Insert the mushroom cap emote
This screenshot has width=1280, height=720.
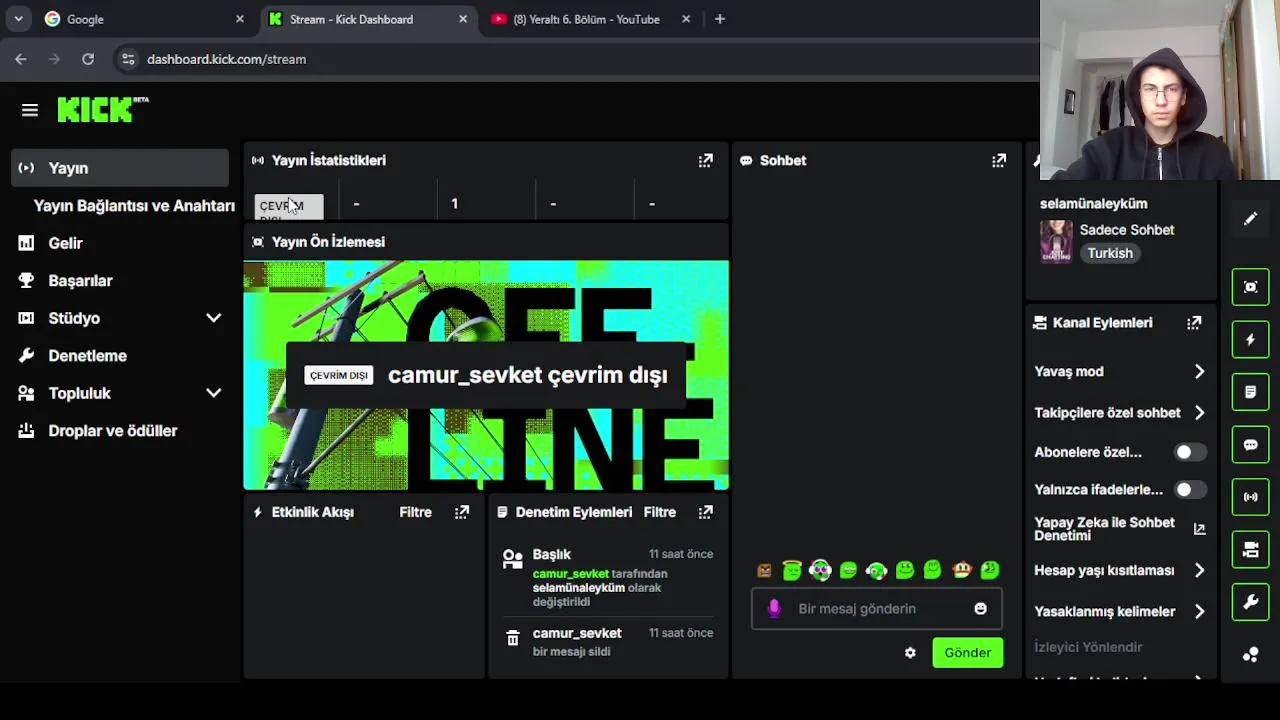click(962, 571)
